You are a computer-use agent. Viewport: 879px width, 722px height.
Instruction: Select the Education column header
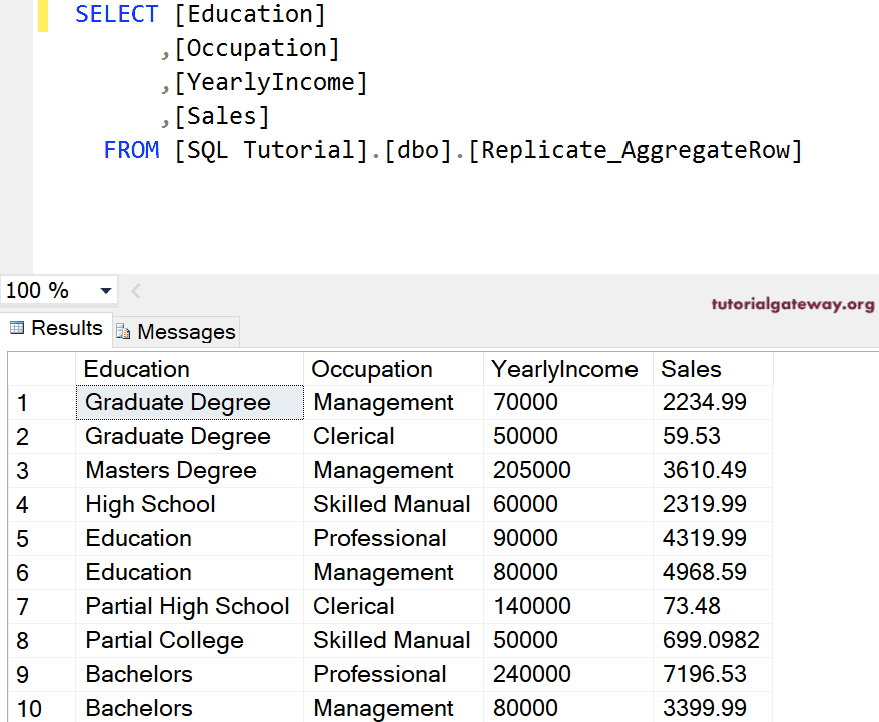point(136,369)
